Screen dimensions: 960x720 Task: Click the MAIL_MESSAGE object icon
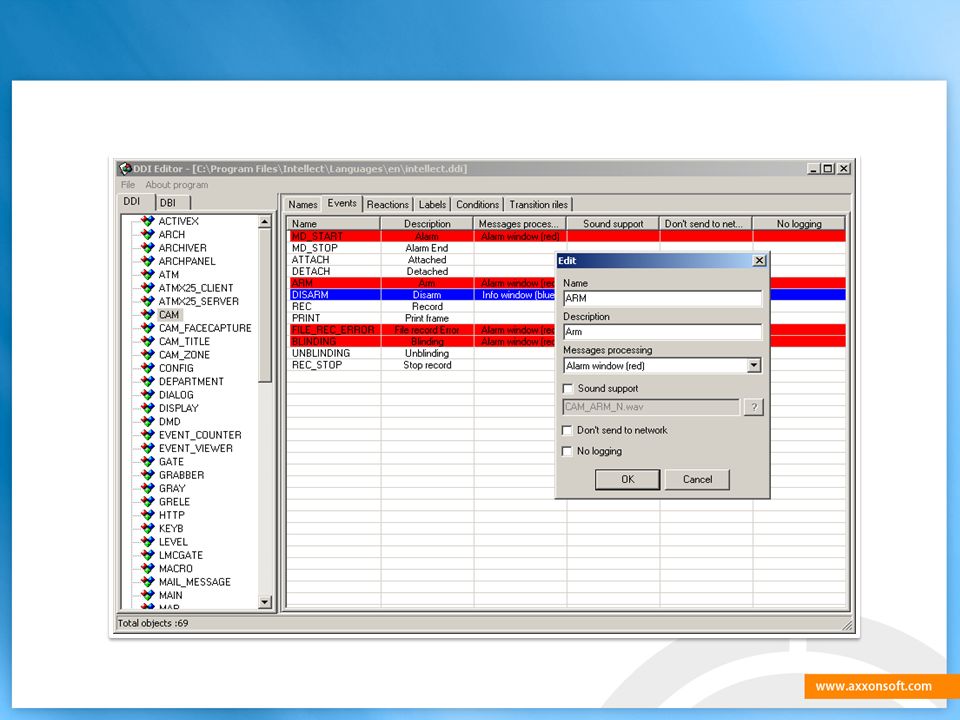pyautogui.click(x=147, y=582)
